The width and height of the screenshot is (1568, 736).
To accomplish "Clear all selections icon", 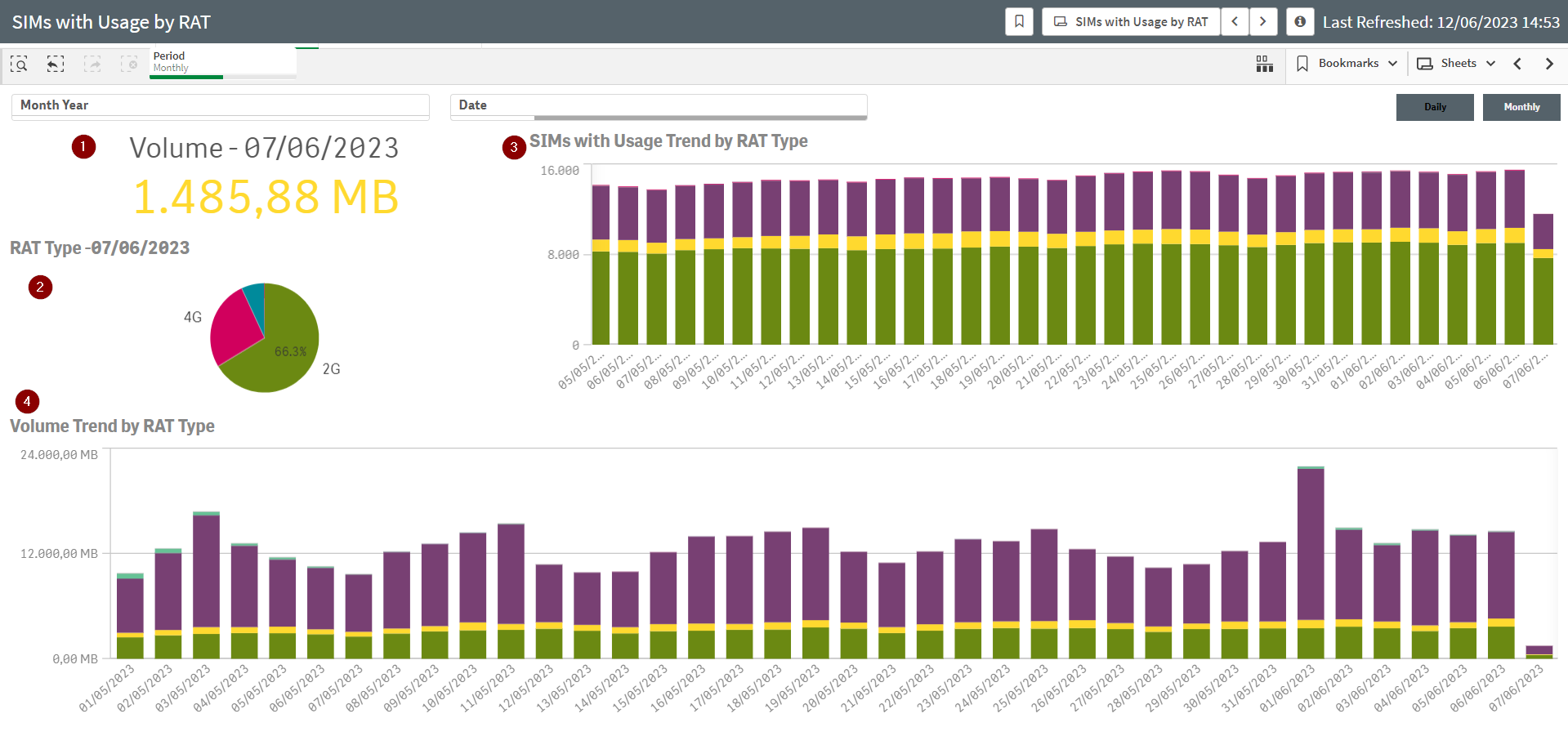I will click(129, 64).
